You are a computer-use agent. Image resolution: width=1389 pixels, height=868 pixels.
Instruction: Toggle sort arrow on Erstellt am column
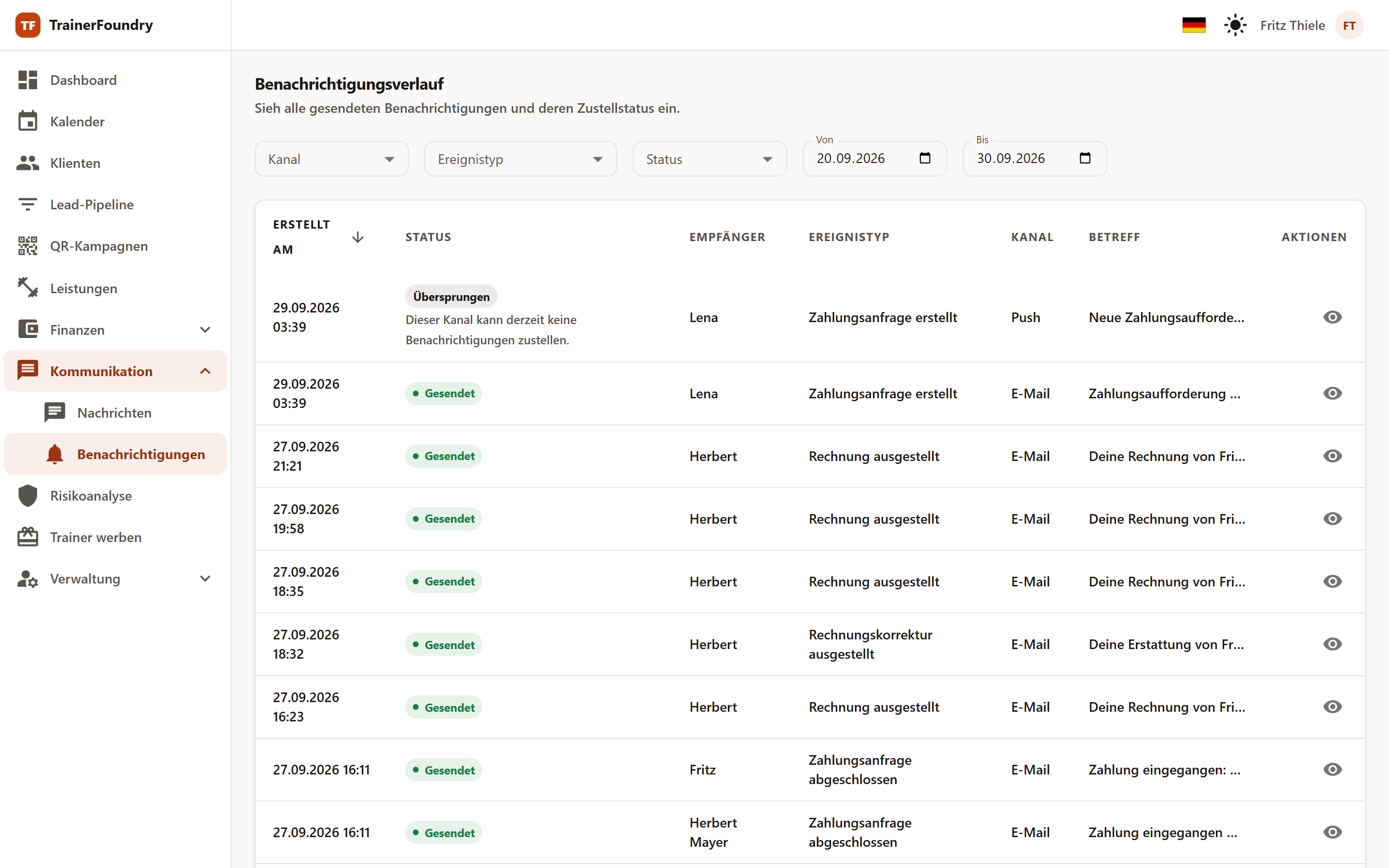coord(357,237)
